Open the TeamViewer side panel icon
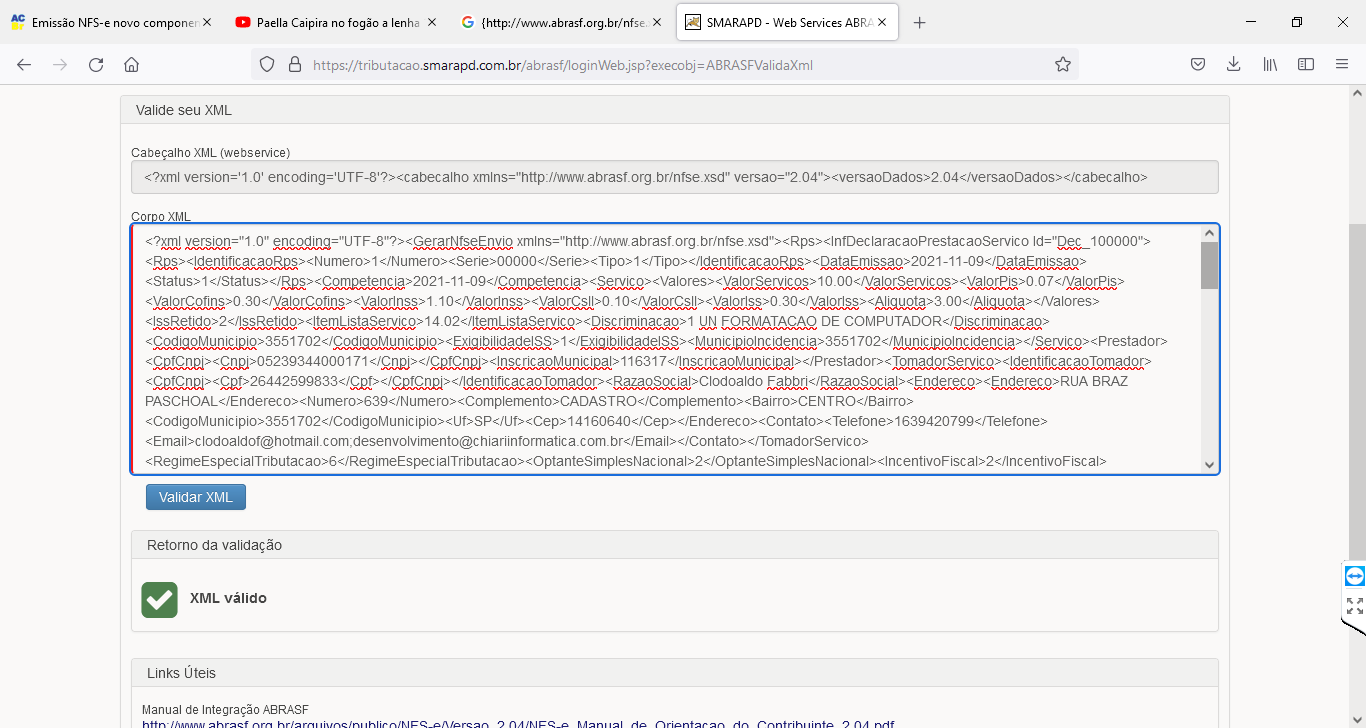This screenshot has height=728, width=1366. (1354, 576)
